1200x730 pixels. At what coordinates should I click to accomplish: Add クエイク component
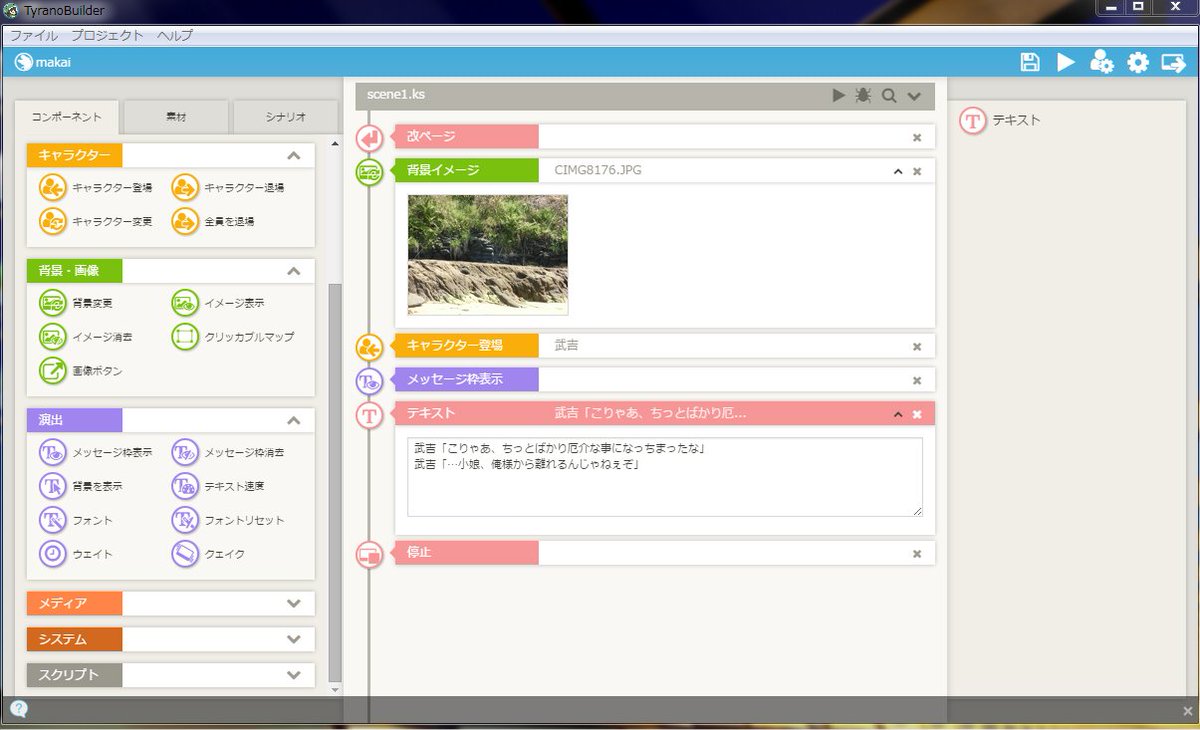(208, 553)
